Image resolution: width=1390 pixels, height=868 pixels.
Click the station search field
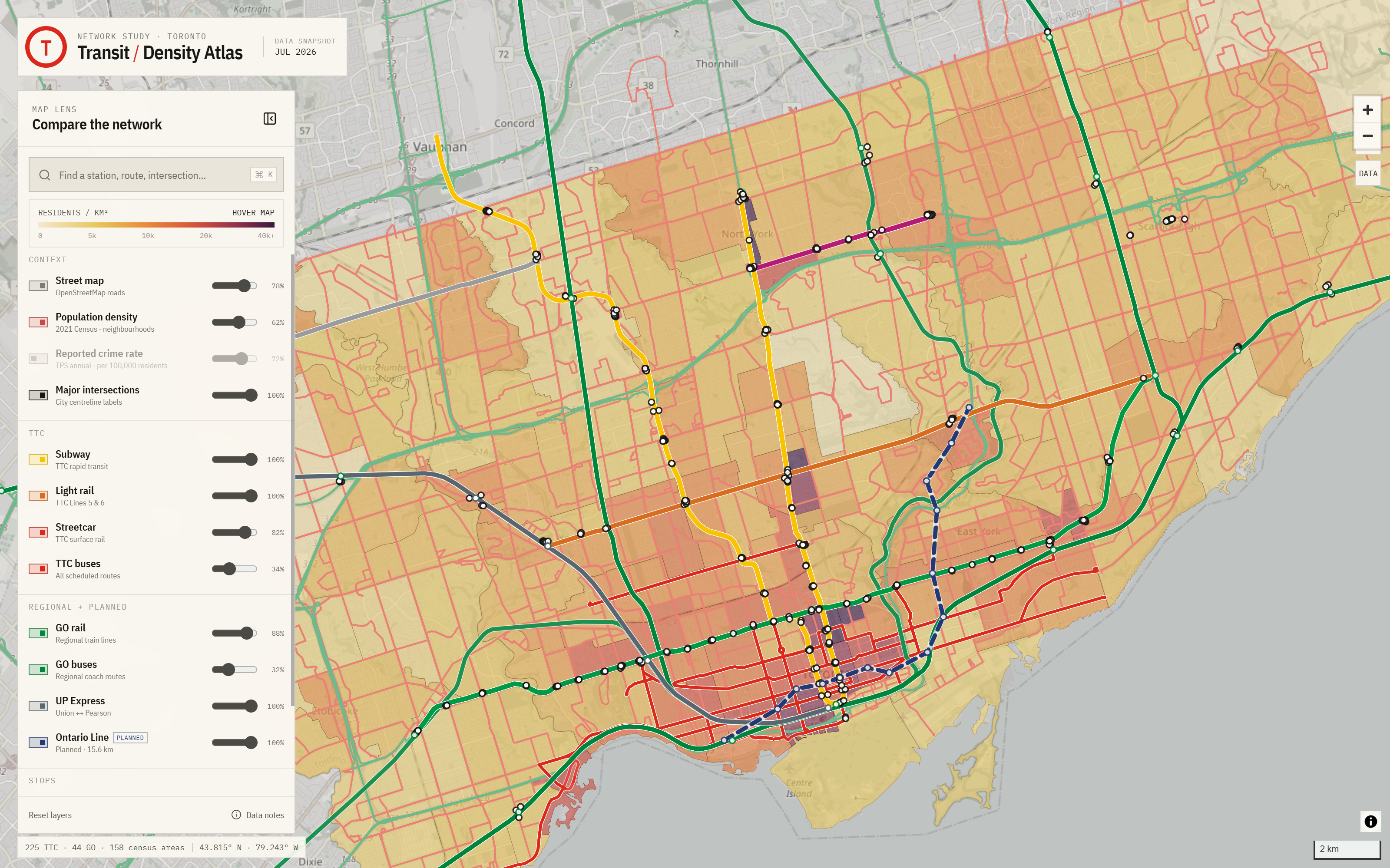tap(156, 175)
